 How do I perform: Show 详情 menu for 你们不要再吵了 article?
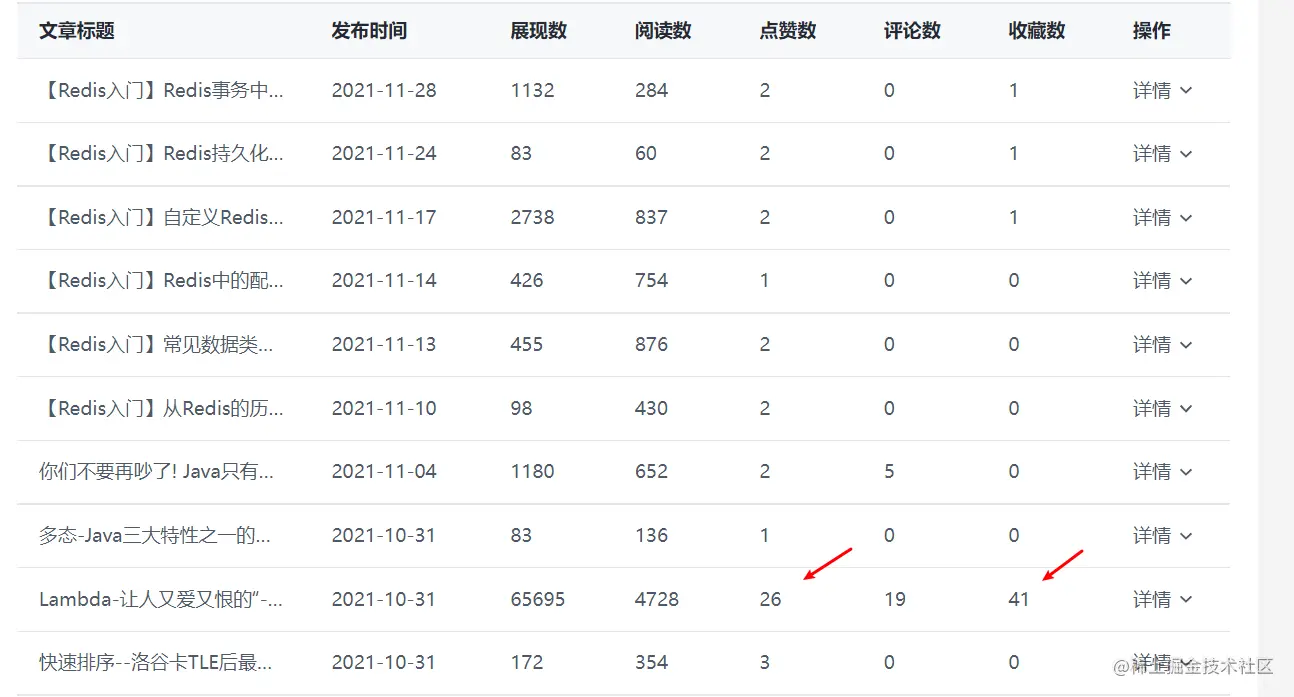tap(1162, 471)
